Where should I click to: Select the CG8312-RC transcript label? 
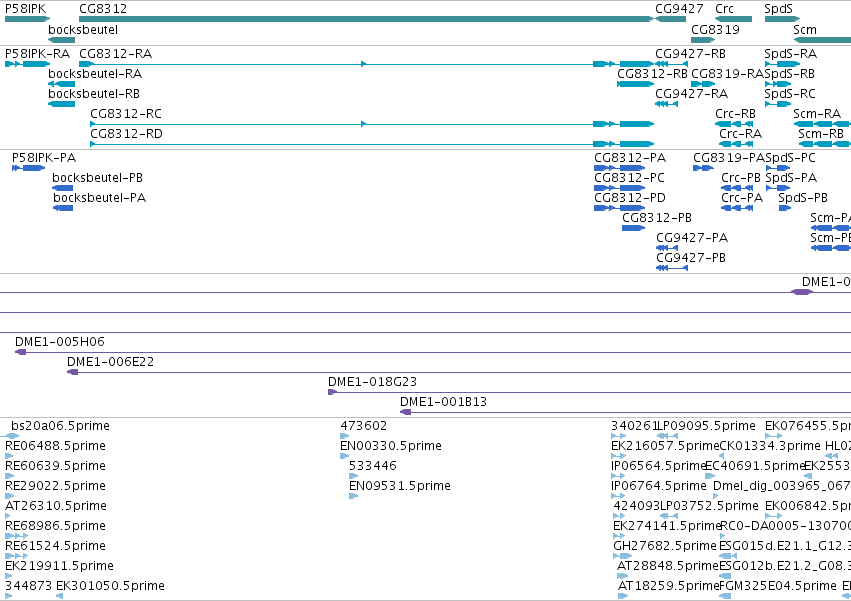[126, 114]
